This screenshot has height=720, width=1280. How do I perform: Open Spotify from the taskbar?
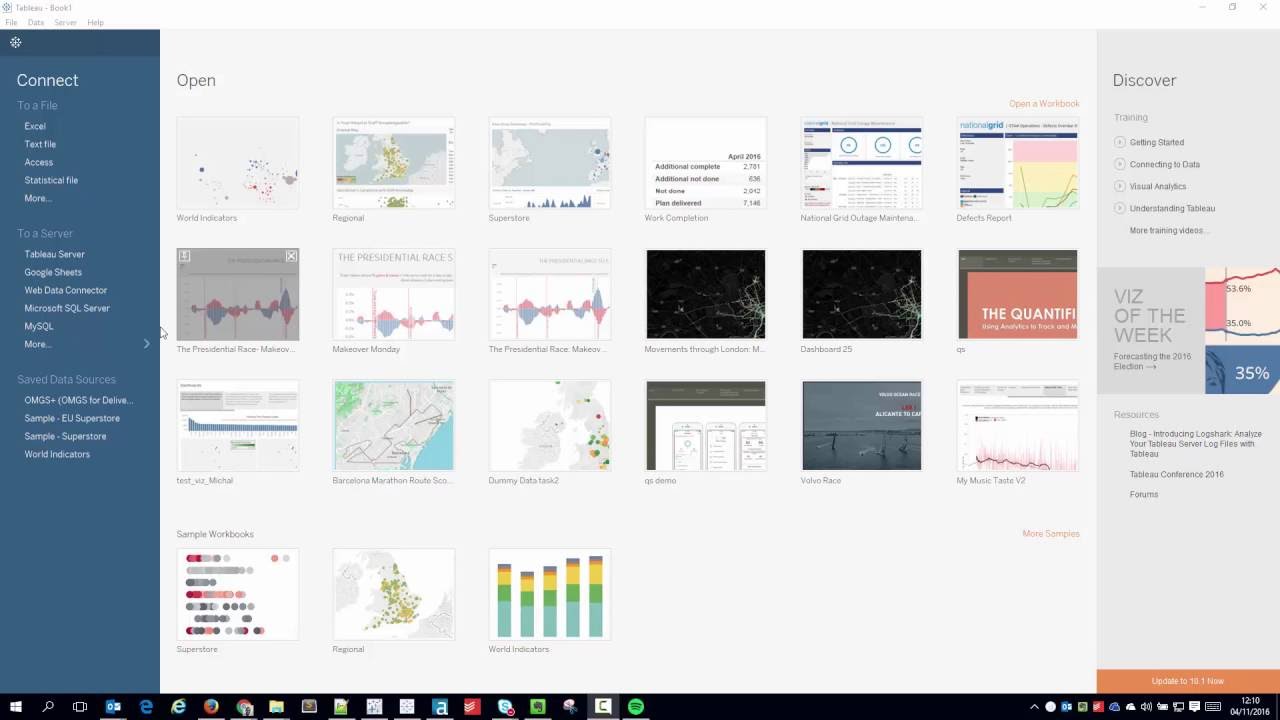click(x=635, y=706)
